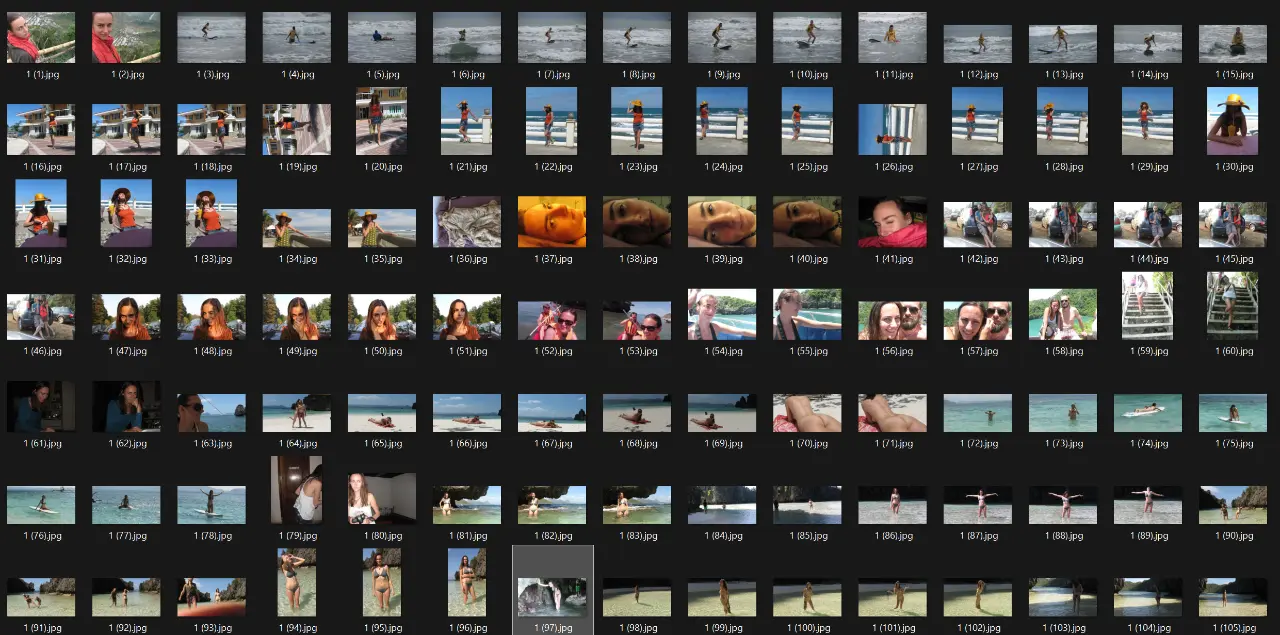Select the surfer photo 1 (11).jpg thumbnail
The height and width of the screenshot is (635, 1280).
coord(892,38)
